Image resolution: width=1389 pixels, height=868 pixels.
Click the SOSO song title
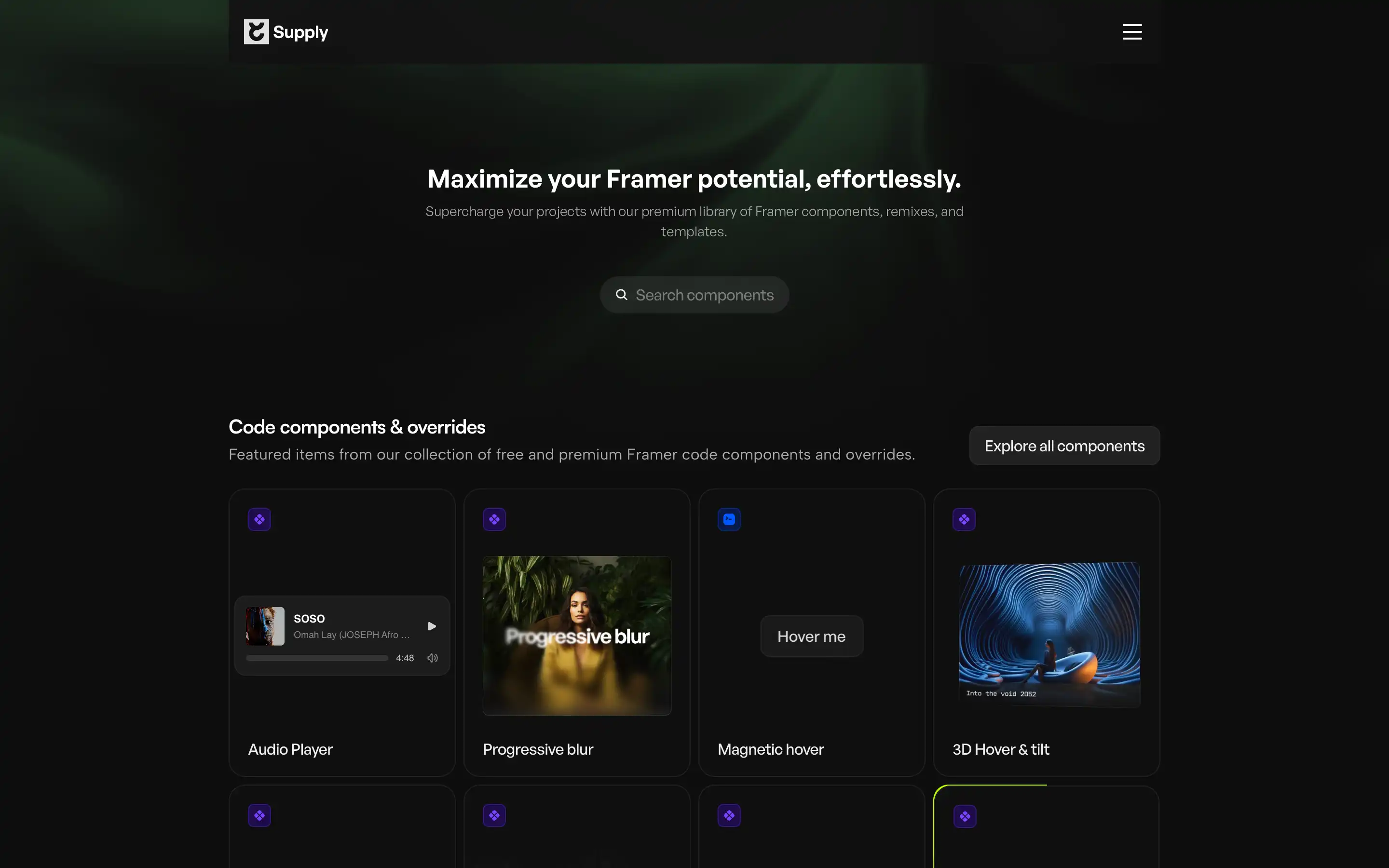pyautogui.click(x=309, y=618)
